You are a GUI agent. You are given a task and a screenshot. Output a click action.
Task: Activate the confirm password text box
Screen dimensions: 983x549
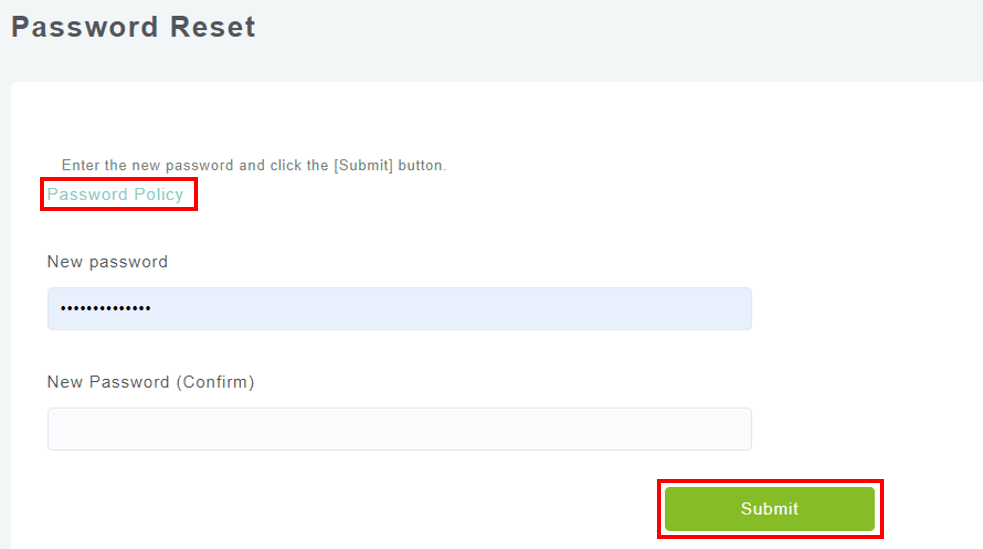pyautogui.click(x=399, y=429)
